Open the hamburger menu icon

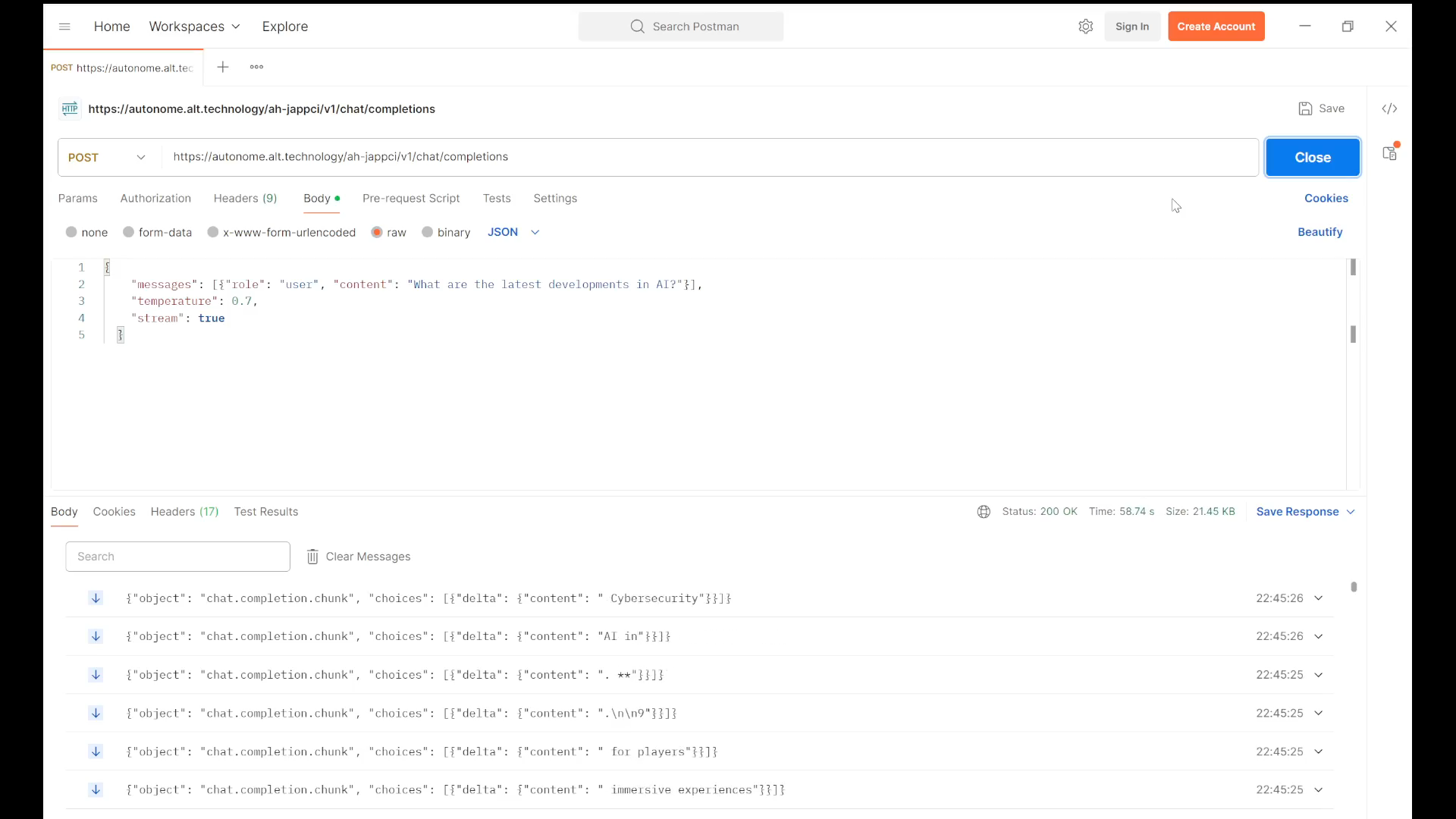click(64, 27)
